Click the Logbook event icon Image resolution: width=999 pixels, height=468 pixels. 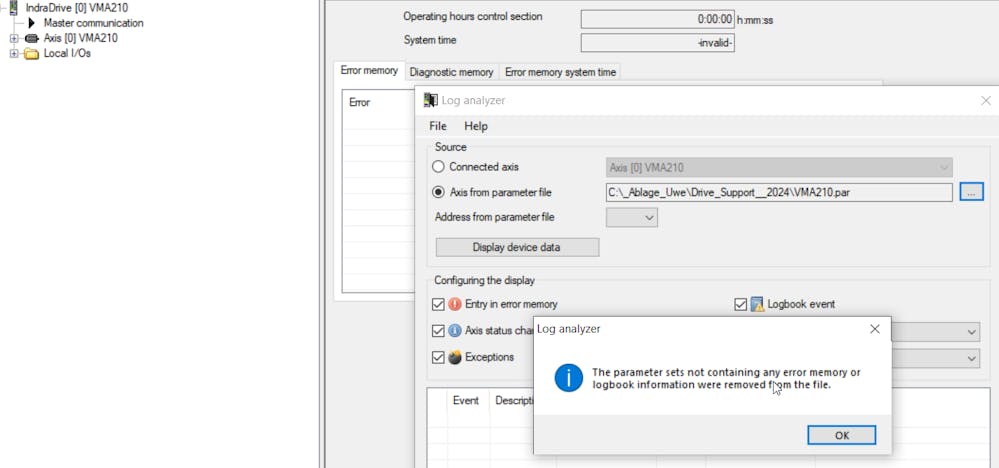point(757,304)
